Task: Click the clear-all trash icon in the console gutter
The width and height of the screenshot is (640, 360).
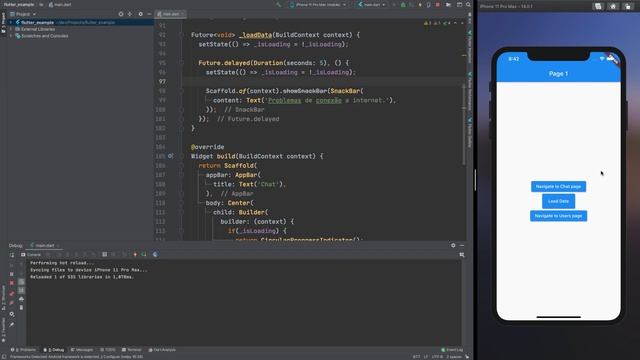Action: [21, 307]
